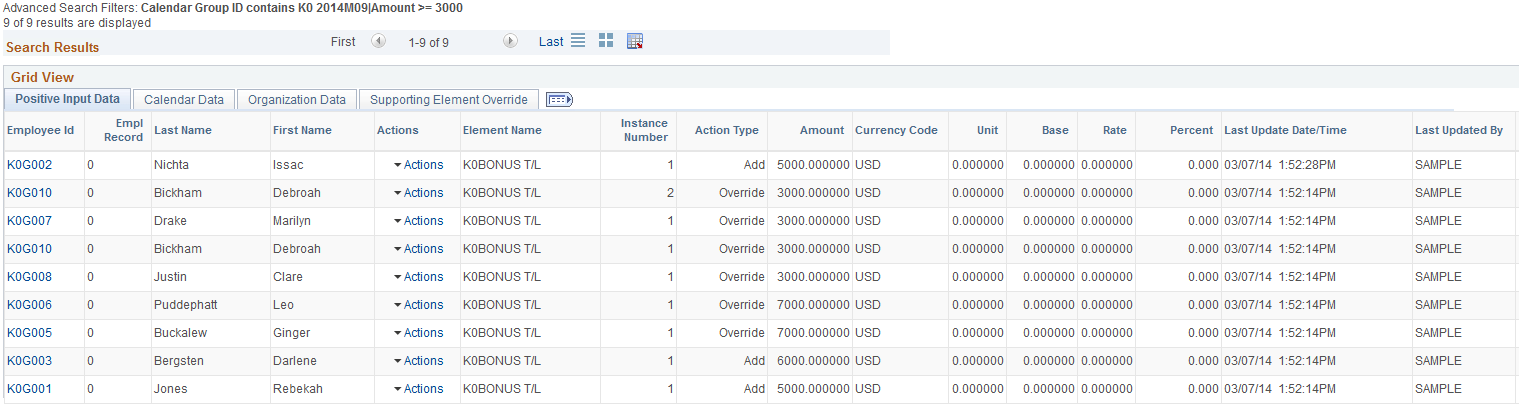Select first name cell Marilyn
This screenshot has height=406, width=1519.
tap(293, 221)
